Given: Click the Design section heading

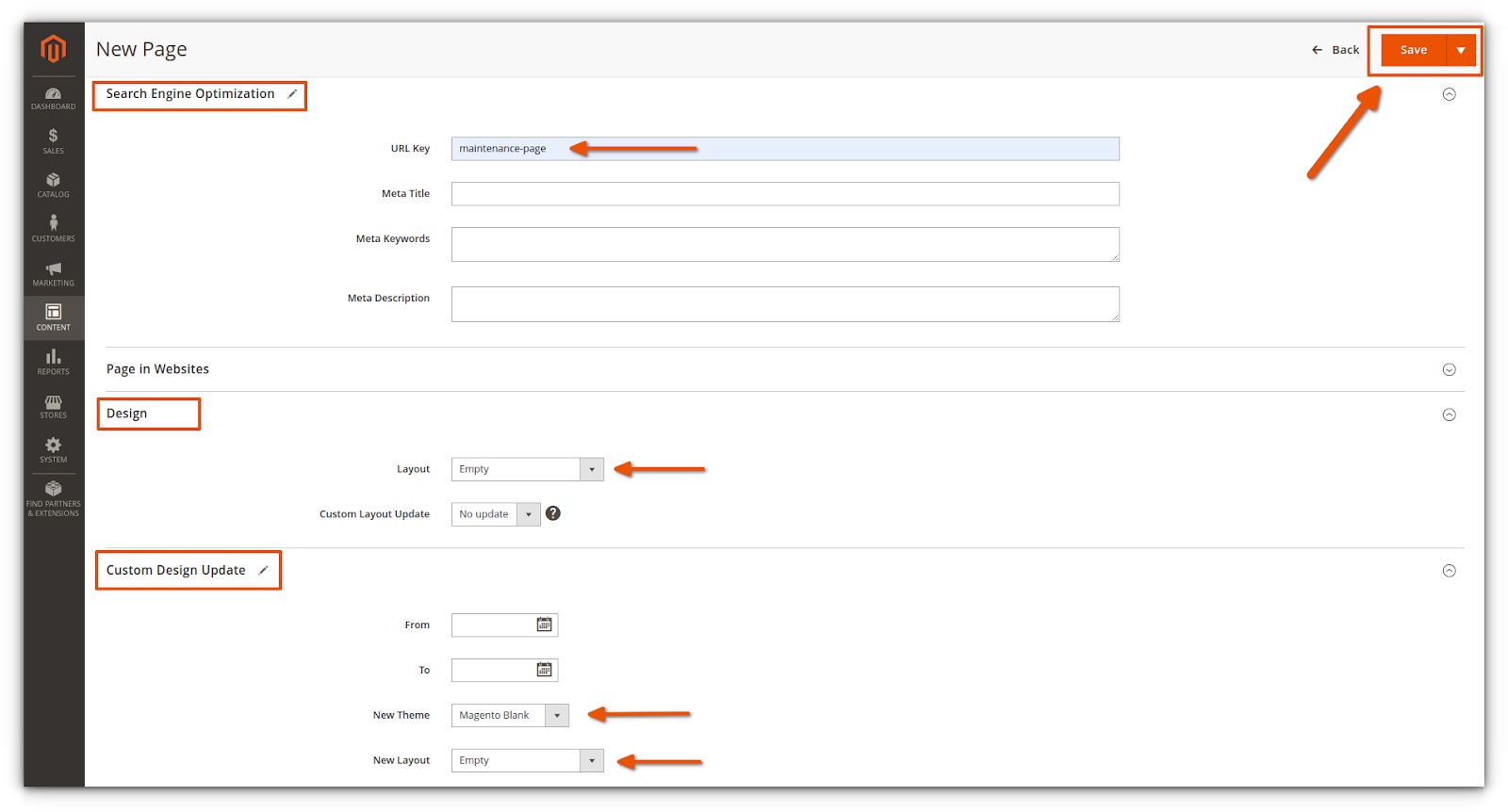Looking at the screenshot, I should pyautogui.click(x=126, y=414).
